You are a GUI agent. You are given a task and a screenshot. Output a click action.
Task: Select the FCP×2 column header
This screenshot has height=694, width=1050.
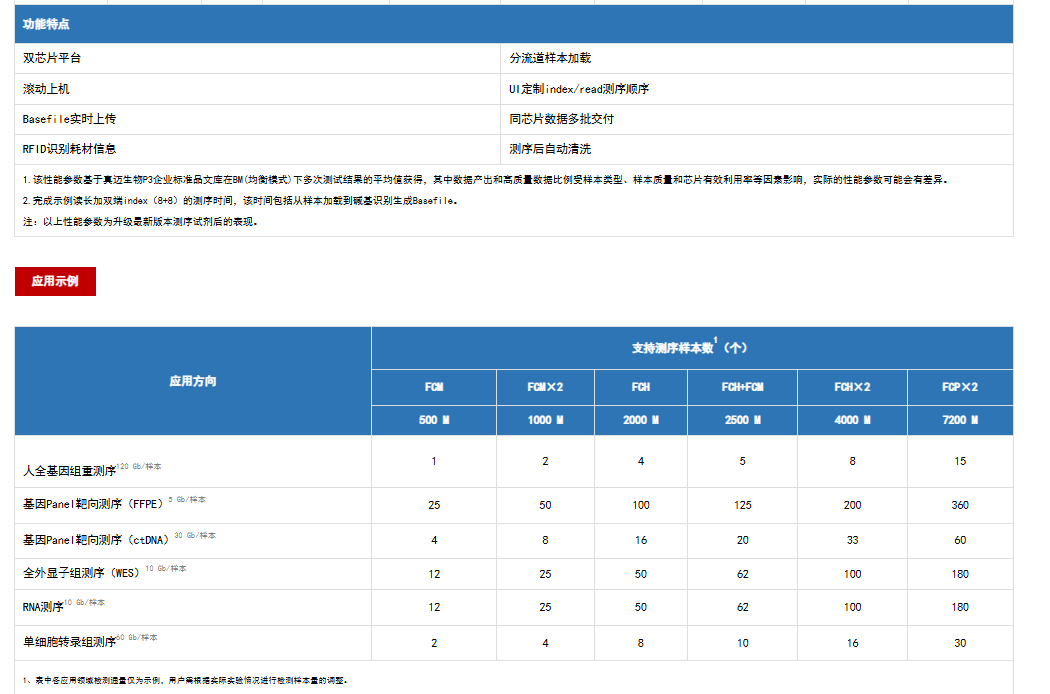(959, 387)
